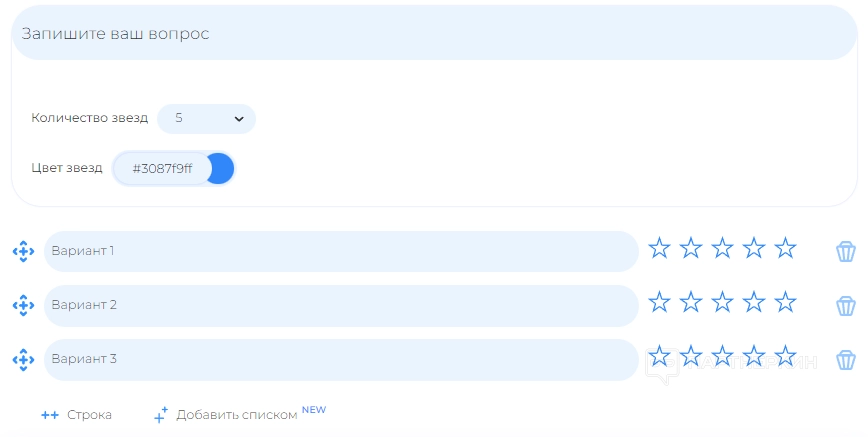Delete the Вариант 2 row
Viewport: 868px width, 437px height.
pyautogui.click(x=846, y=305)
